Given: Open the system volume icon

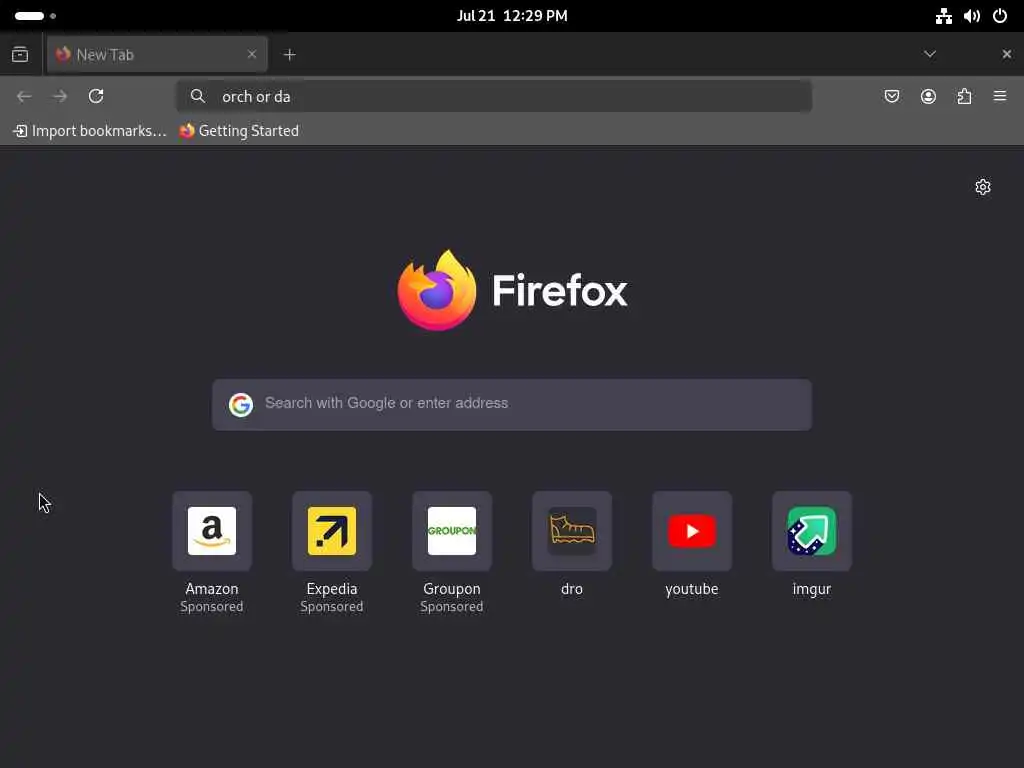Looking at the screenshot, I should coord(972,16).
